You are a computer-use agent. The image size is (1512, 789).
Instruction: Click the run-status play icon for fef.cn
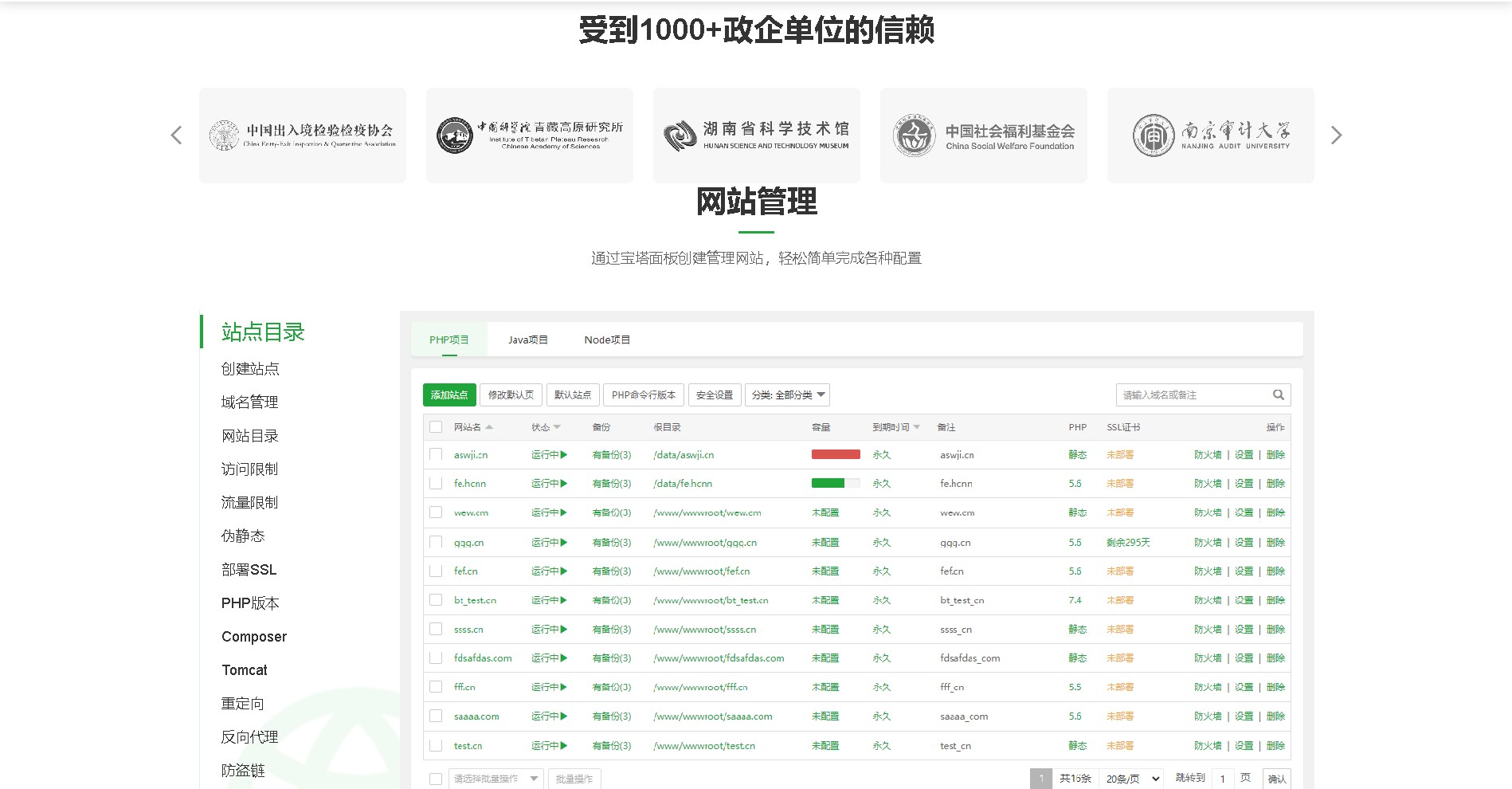click(x=564, y=571)
